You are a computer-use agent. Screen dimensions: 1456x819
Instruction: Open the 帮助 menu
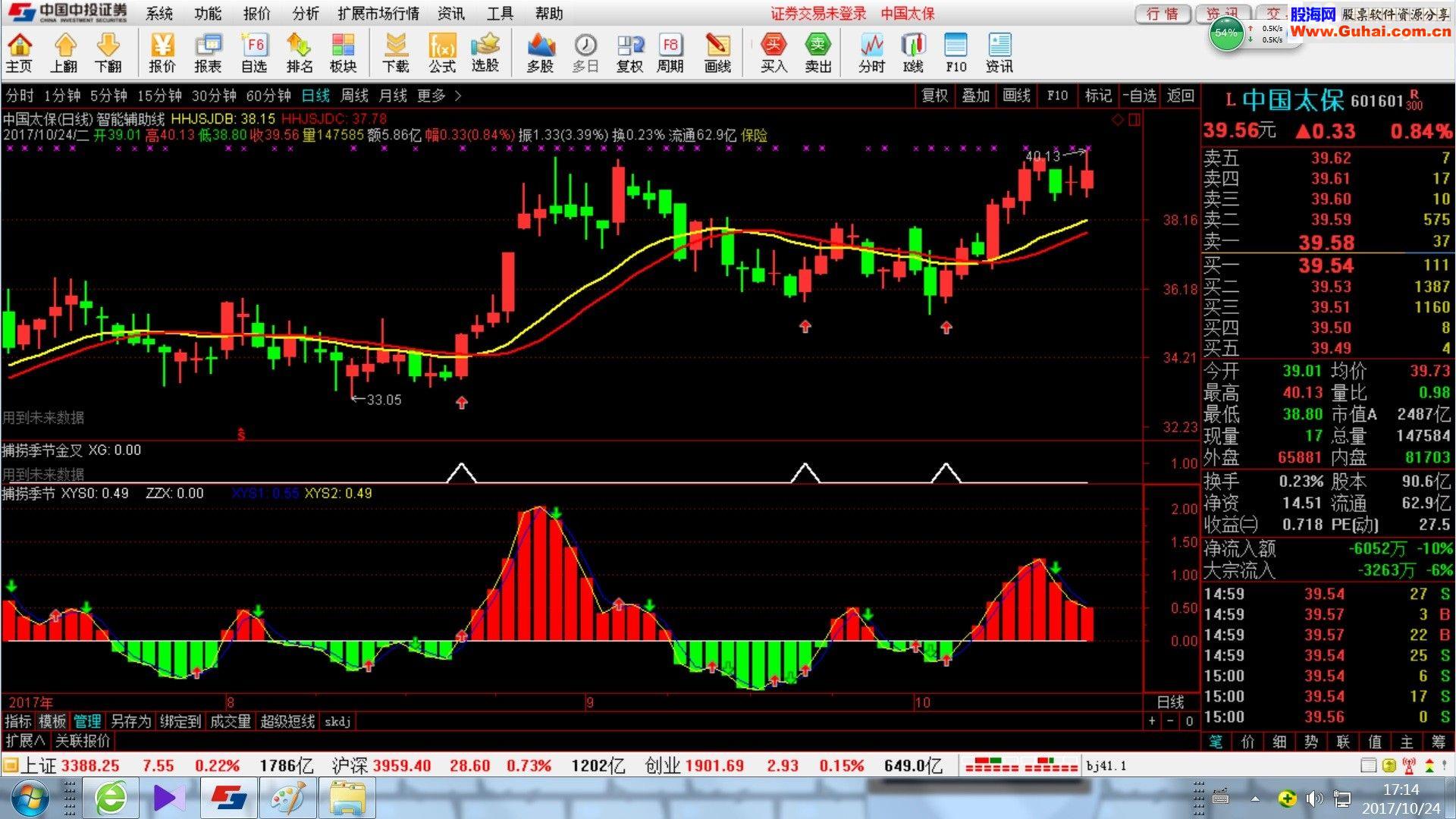549,14
